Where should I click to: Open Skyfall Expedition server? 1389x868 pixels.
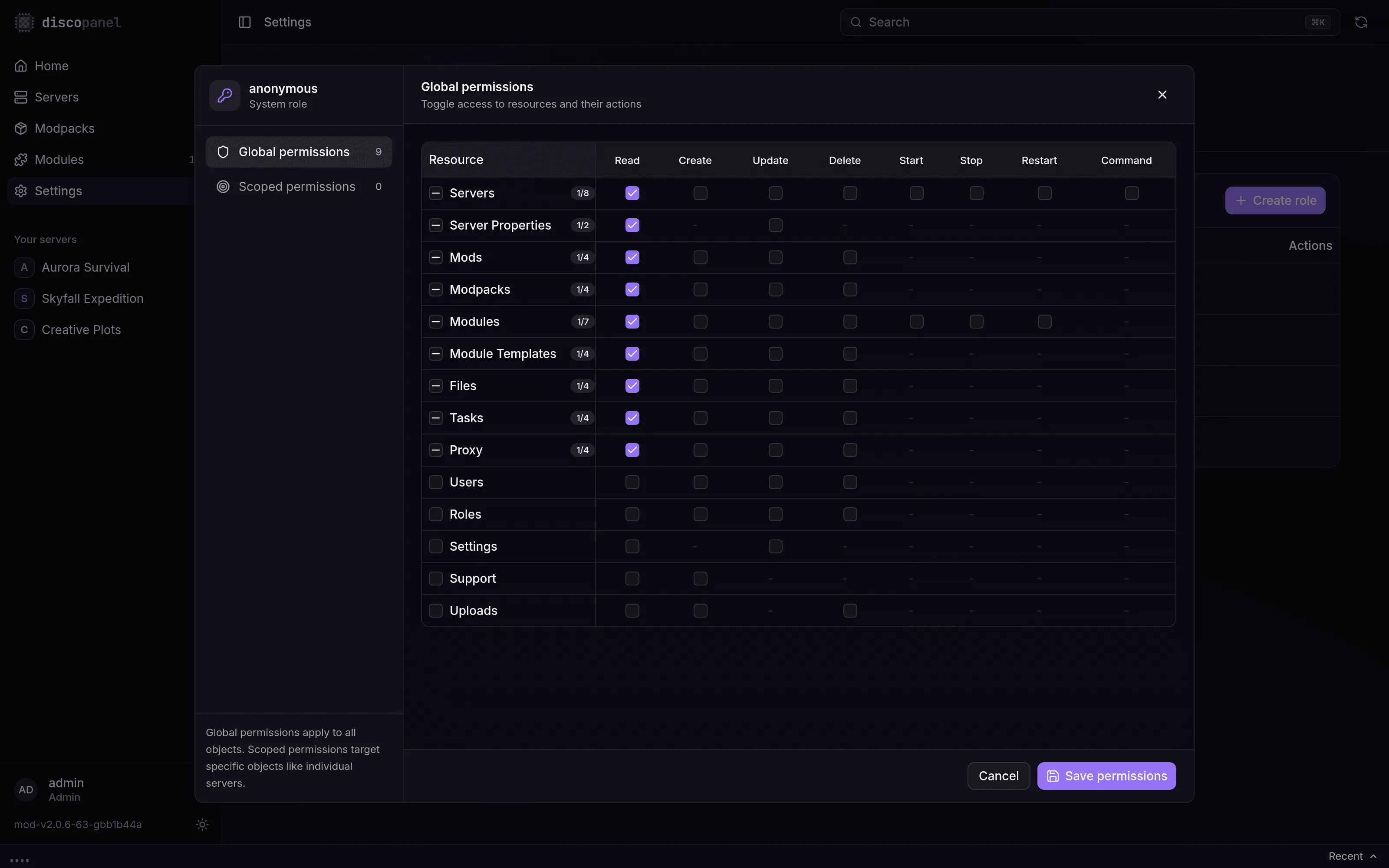(92, 299)
